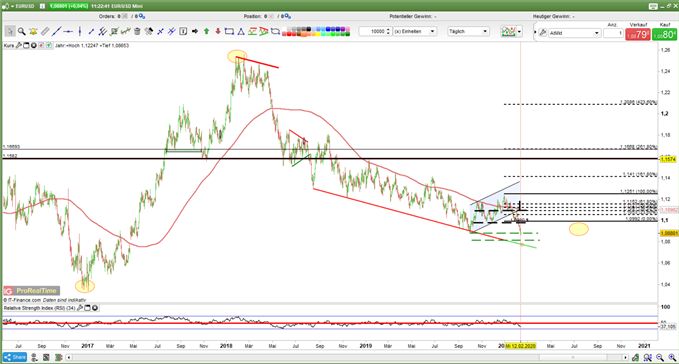Click the alarm bell alert icon
Image resolution: width=679 pixels, height=364 pixels.
click(33, 32)
